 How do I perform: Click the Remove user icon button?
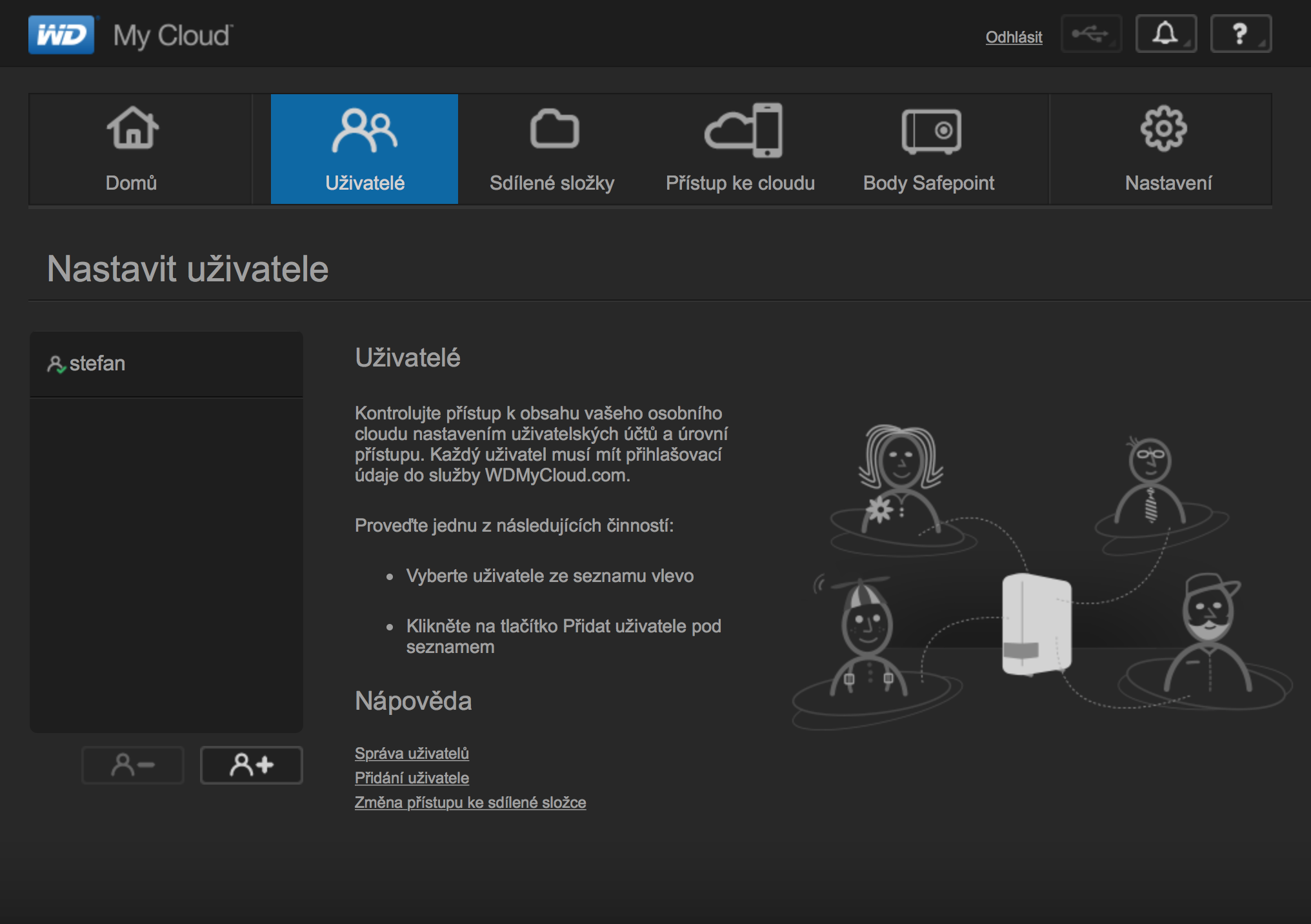point(133,765)
